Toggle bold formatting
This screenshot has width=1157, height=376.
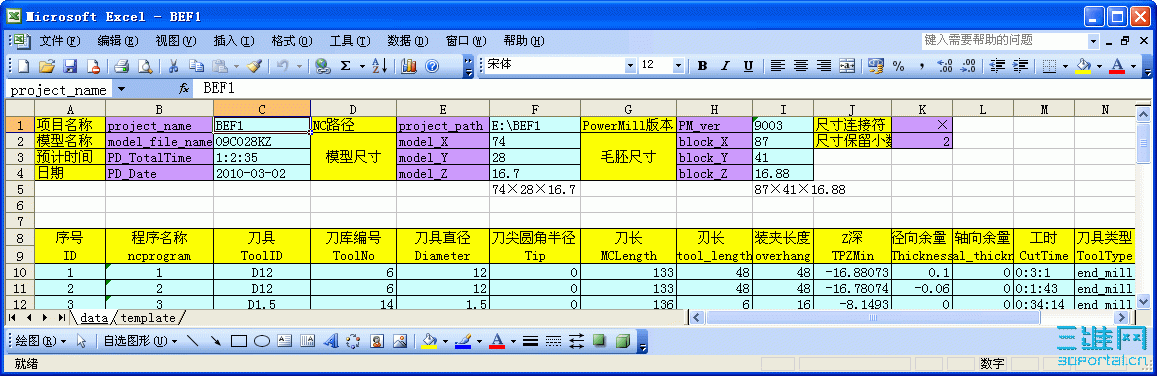point(702,66)
